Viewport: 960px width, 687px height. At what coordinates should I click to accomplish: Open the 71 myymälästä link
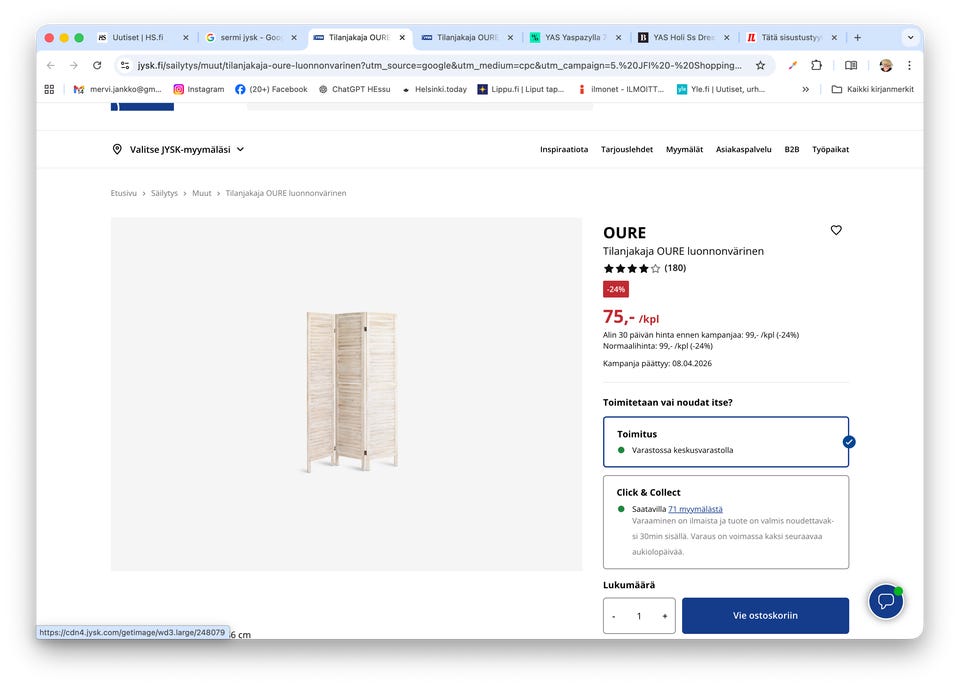(695, 509)
